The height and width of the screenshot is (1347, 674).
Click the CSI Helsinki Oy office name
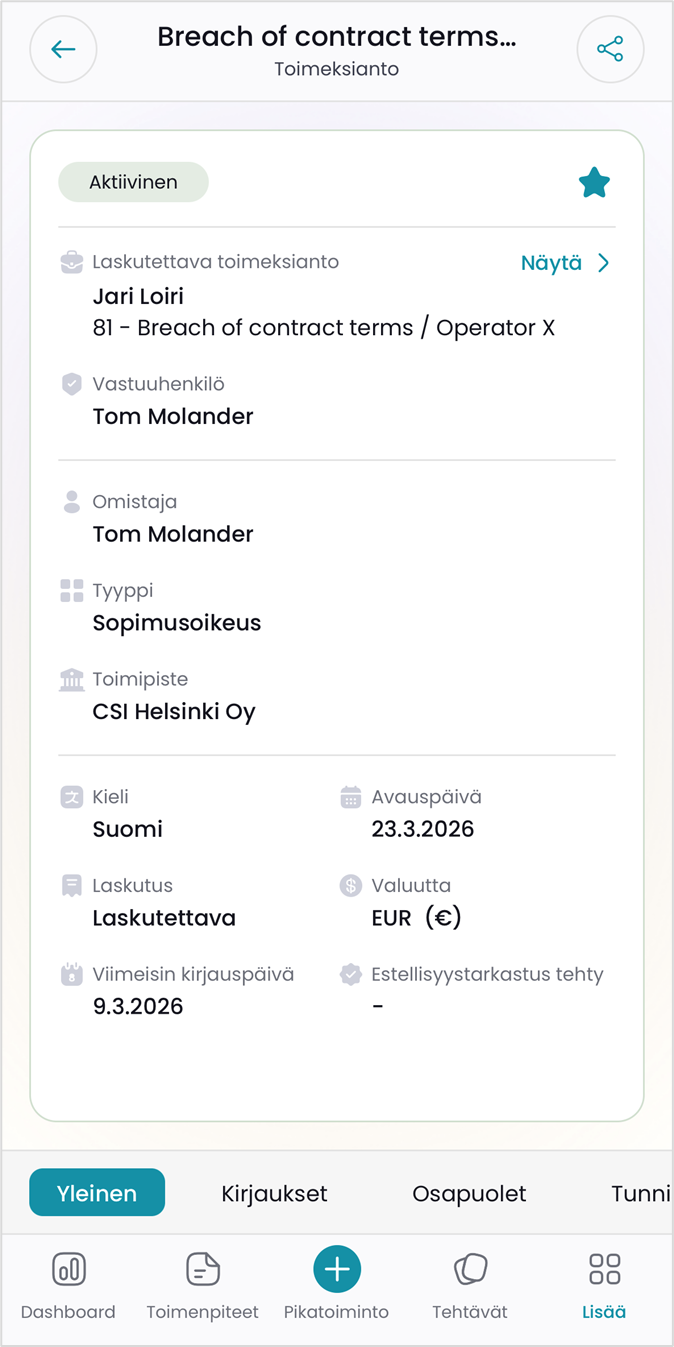(174, 712)
